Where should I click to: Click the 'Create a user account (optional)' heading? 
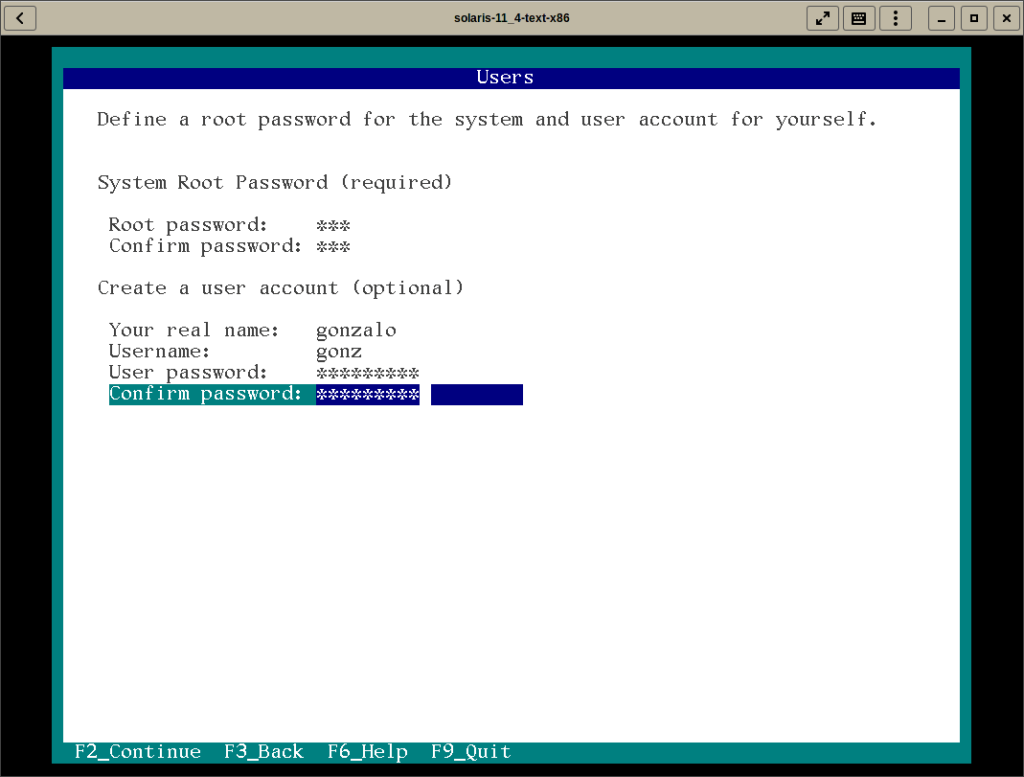click(x=280, y=289)
